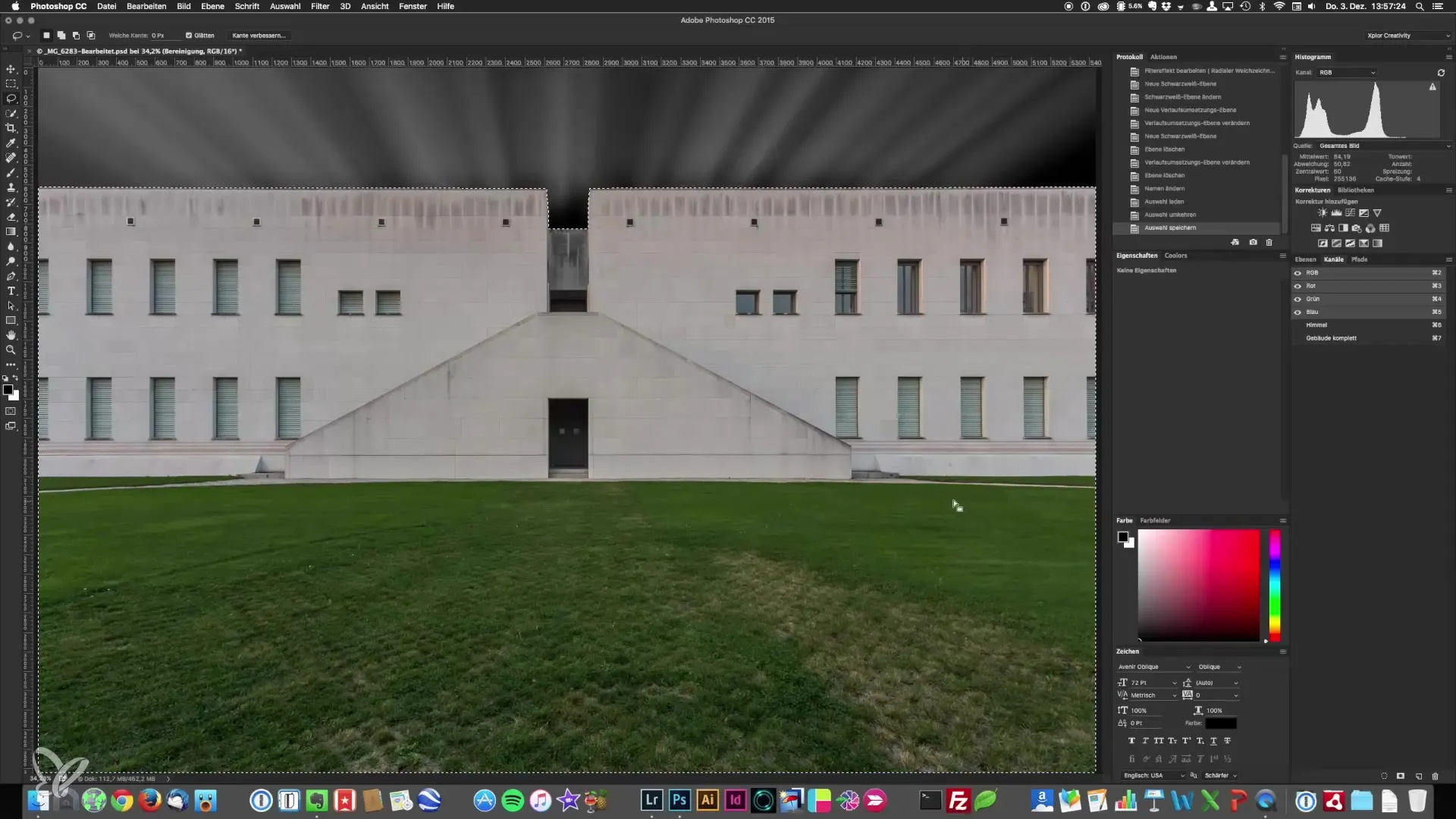Select the Lasso tool in the toolbar
Viewport: 1456px width, 819px height.
(11, 99)
